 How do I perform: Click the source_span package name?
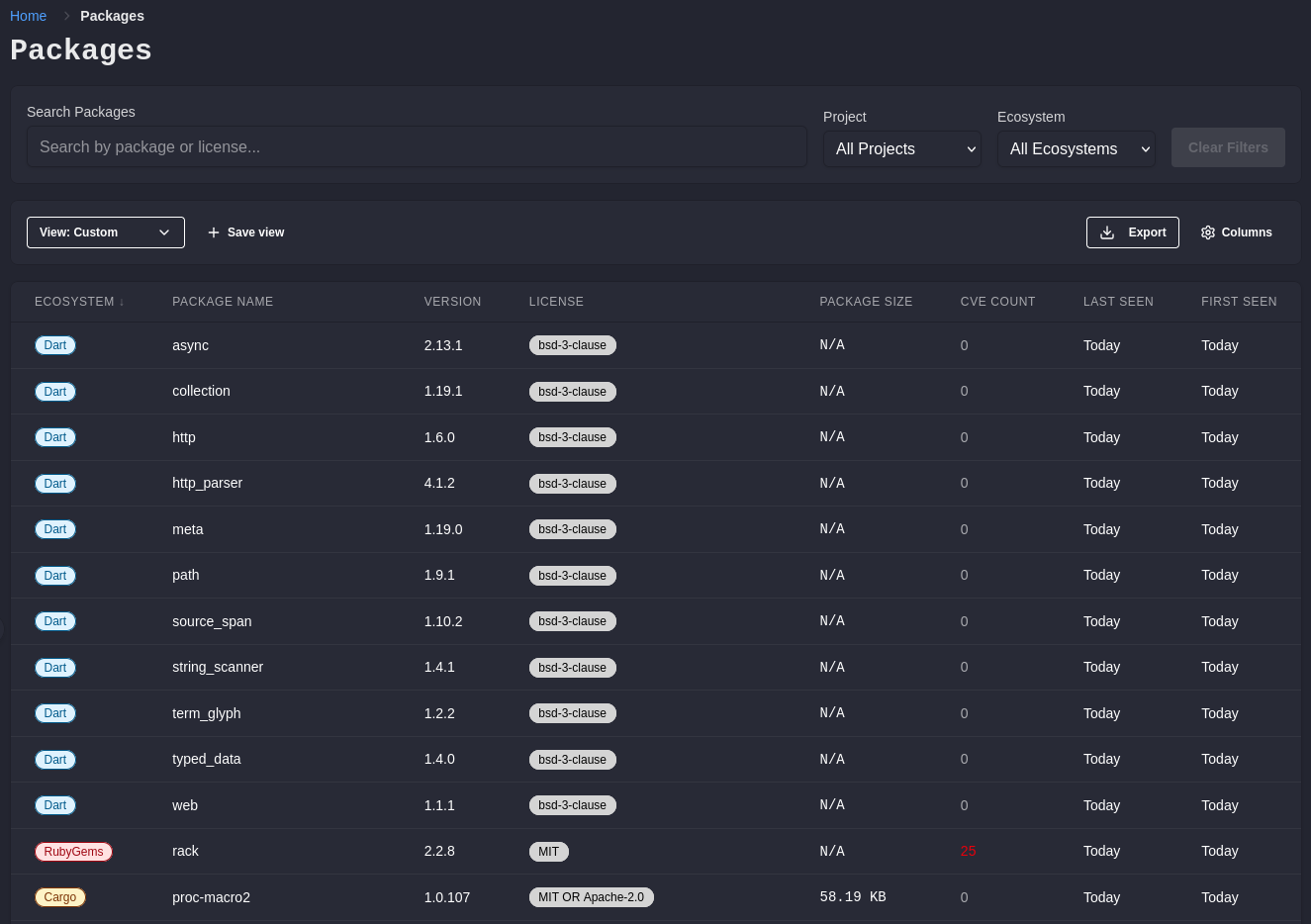click(x=212, y=621)
